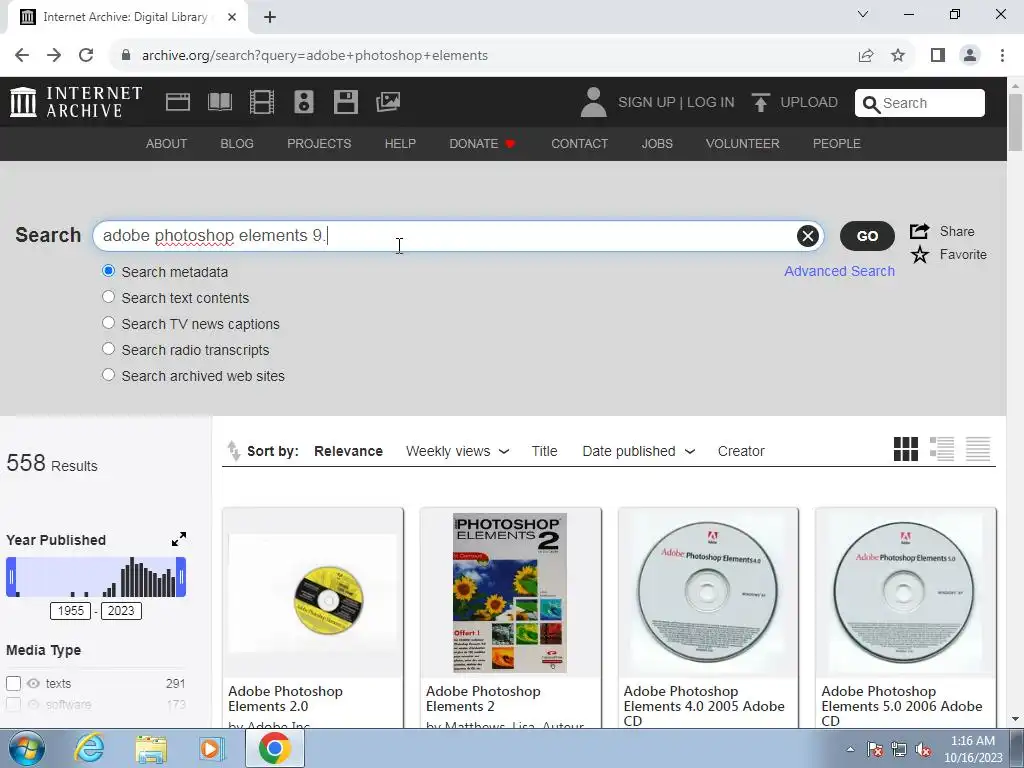Click the SIGN UP link

coord(647,103)
